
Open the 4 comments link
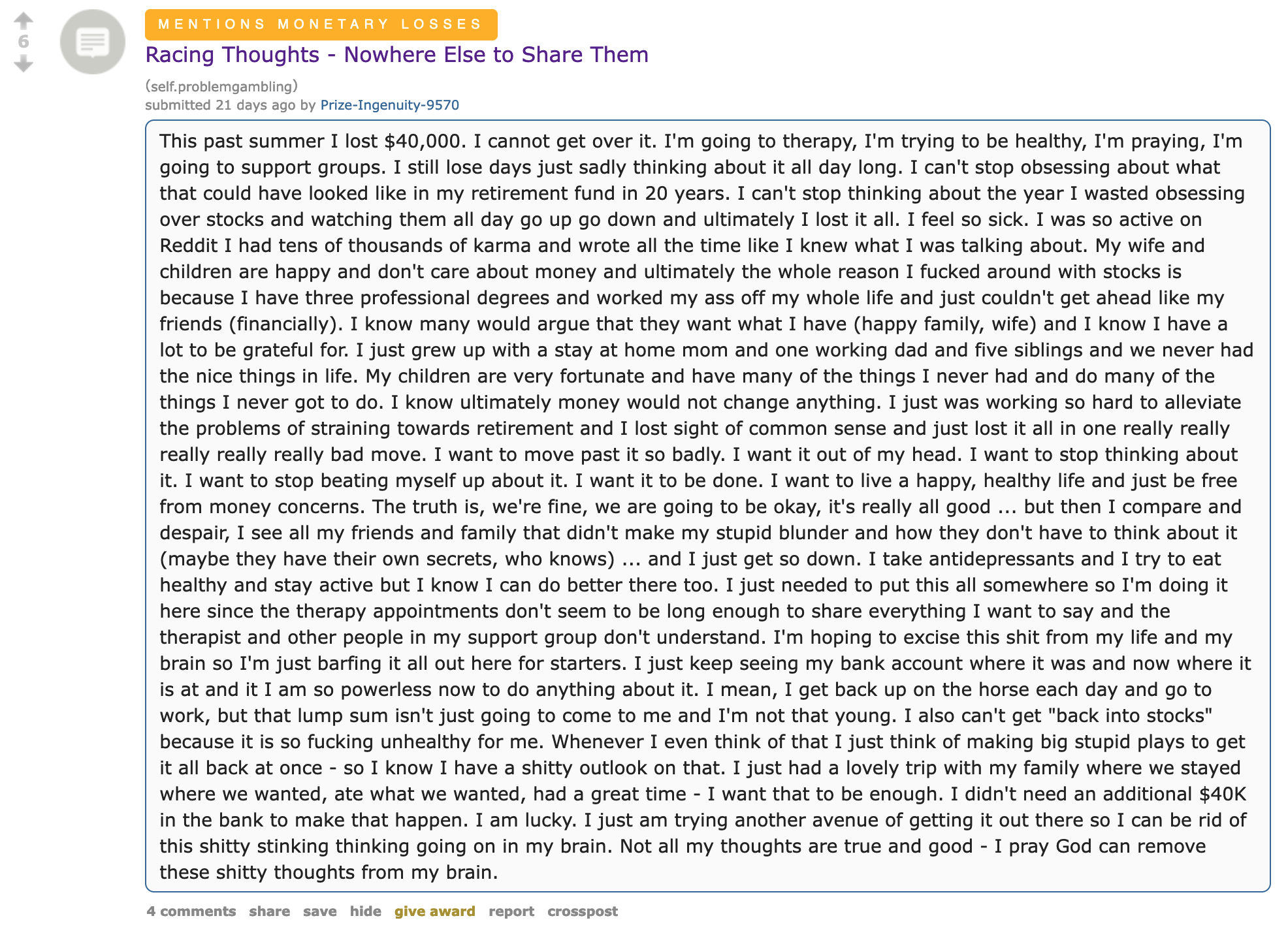click(191, 911)
